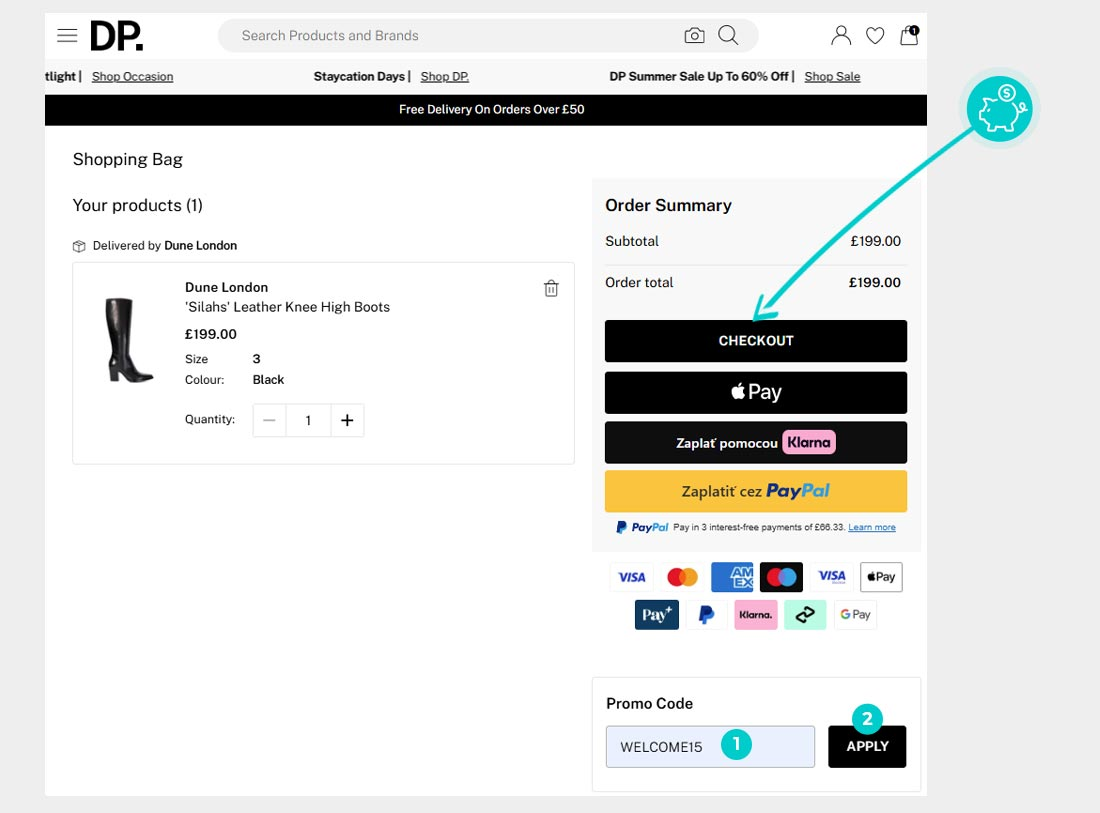Click the pink Klarna badge in payment icons
Image resolution: width=1100 pixels, height=813 pixels.
coord(756,615)
